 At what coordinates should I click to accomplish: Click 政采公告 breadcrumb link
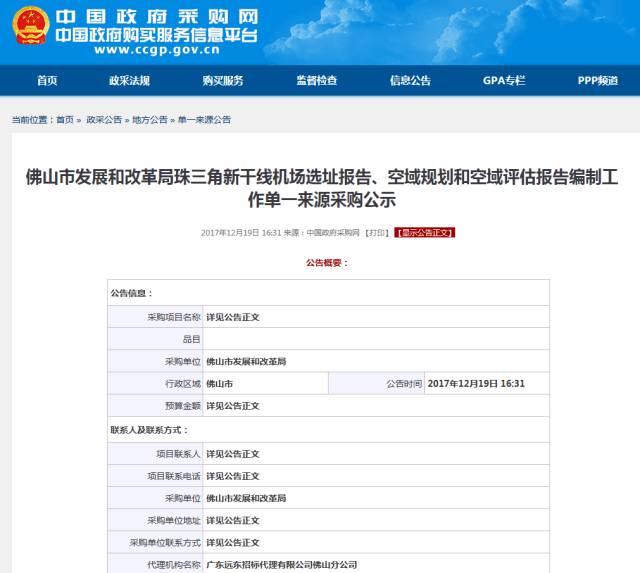click(x=104, y=120)
